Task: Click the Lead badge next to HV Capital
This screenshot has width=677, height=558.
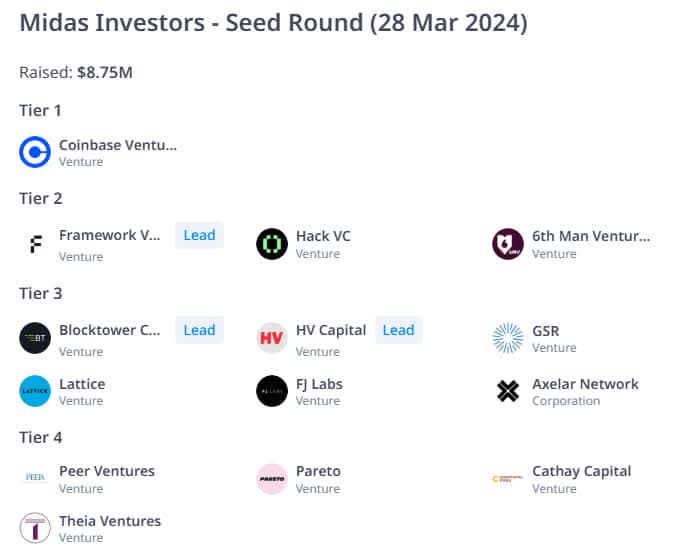Action: coord(399,330)
